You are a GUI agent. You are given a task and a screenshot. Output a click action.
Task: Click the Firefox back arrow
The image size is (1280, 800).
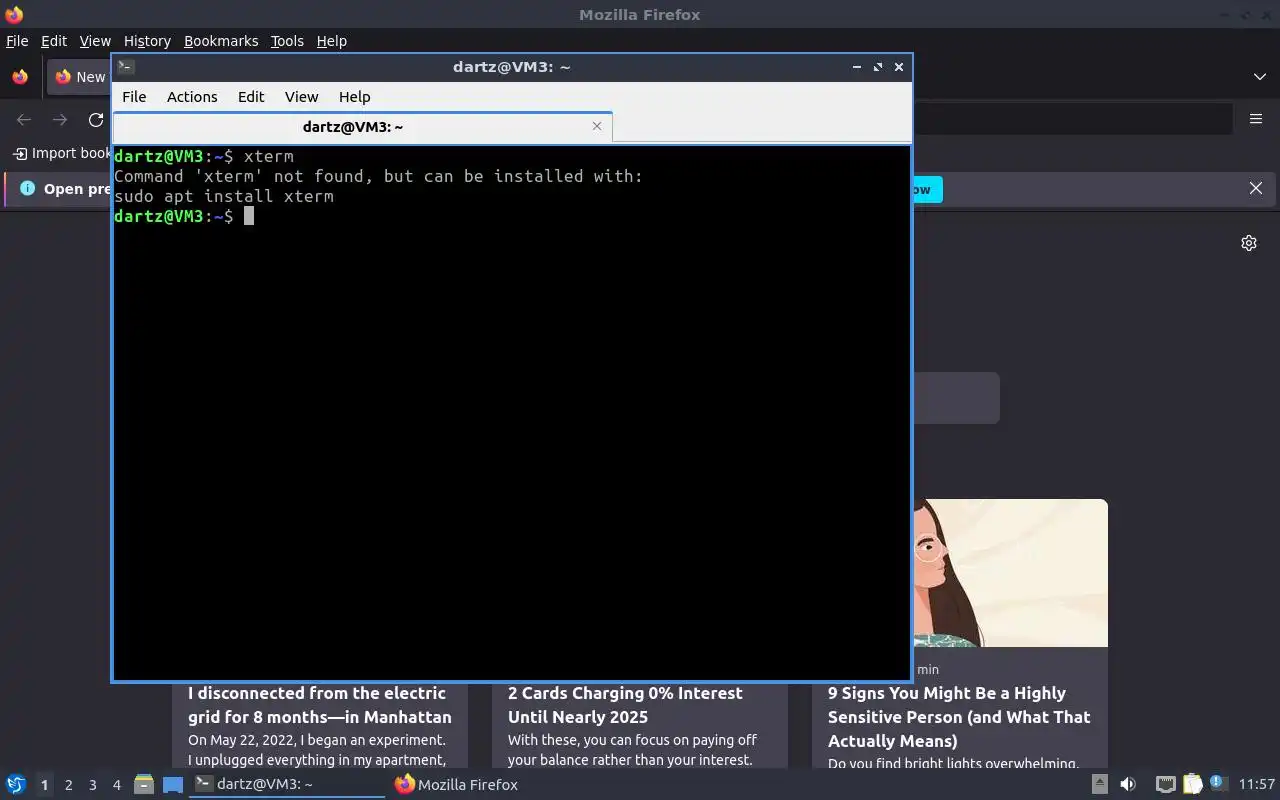click(24, 120)
